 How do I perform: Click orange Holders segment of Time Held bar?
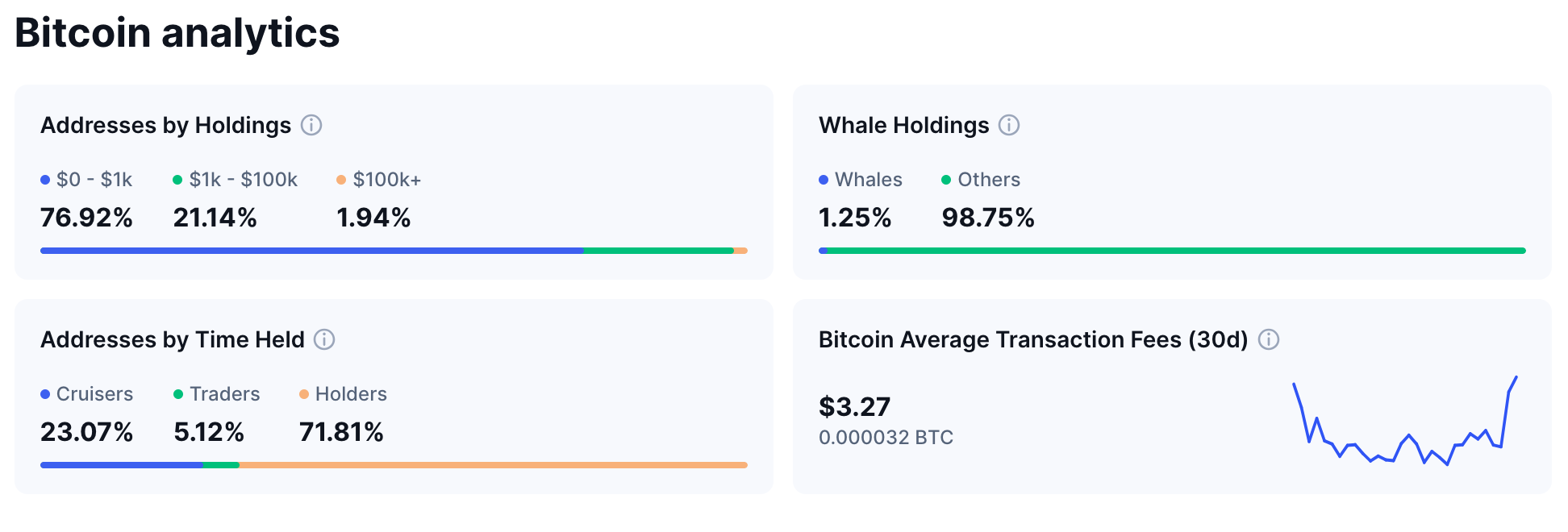tap(493, 465)
